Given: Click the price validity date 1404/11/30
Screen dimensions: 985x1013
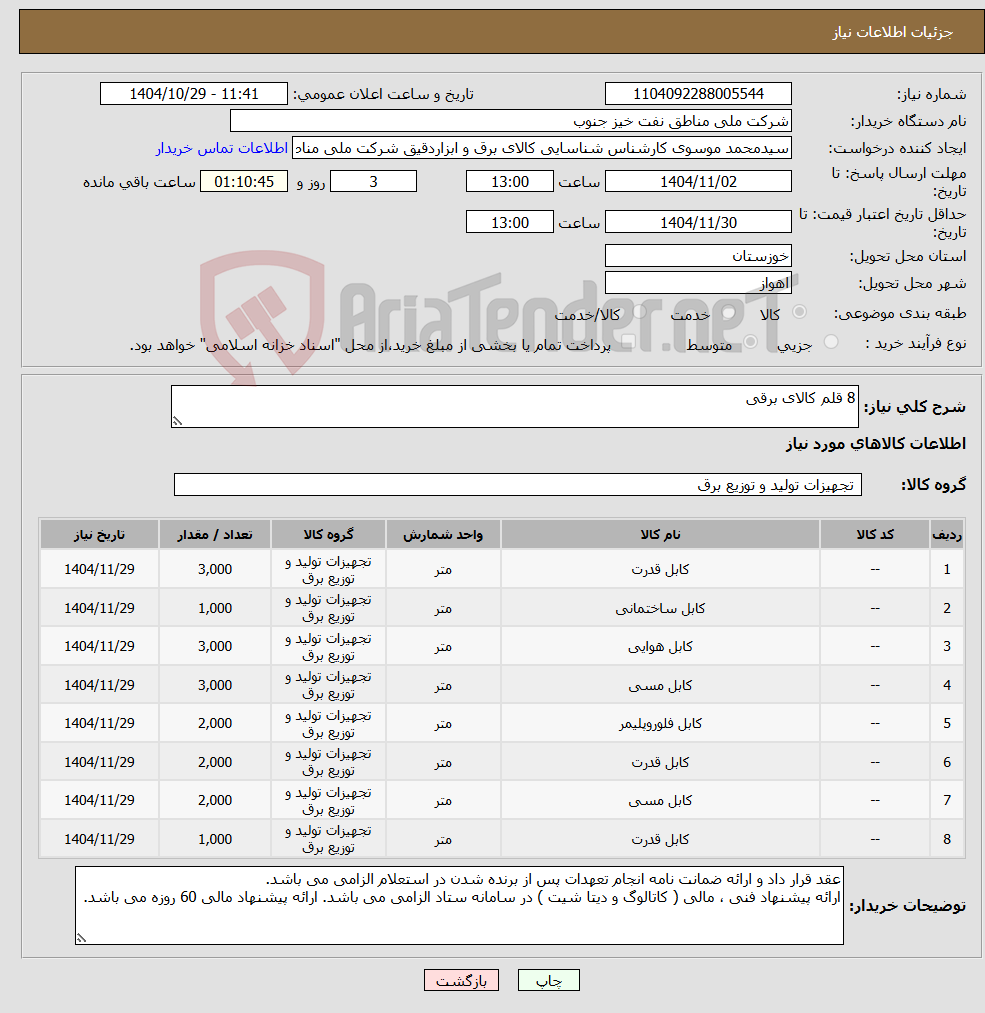Looking at the screenshot, I should pos(698,222).
